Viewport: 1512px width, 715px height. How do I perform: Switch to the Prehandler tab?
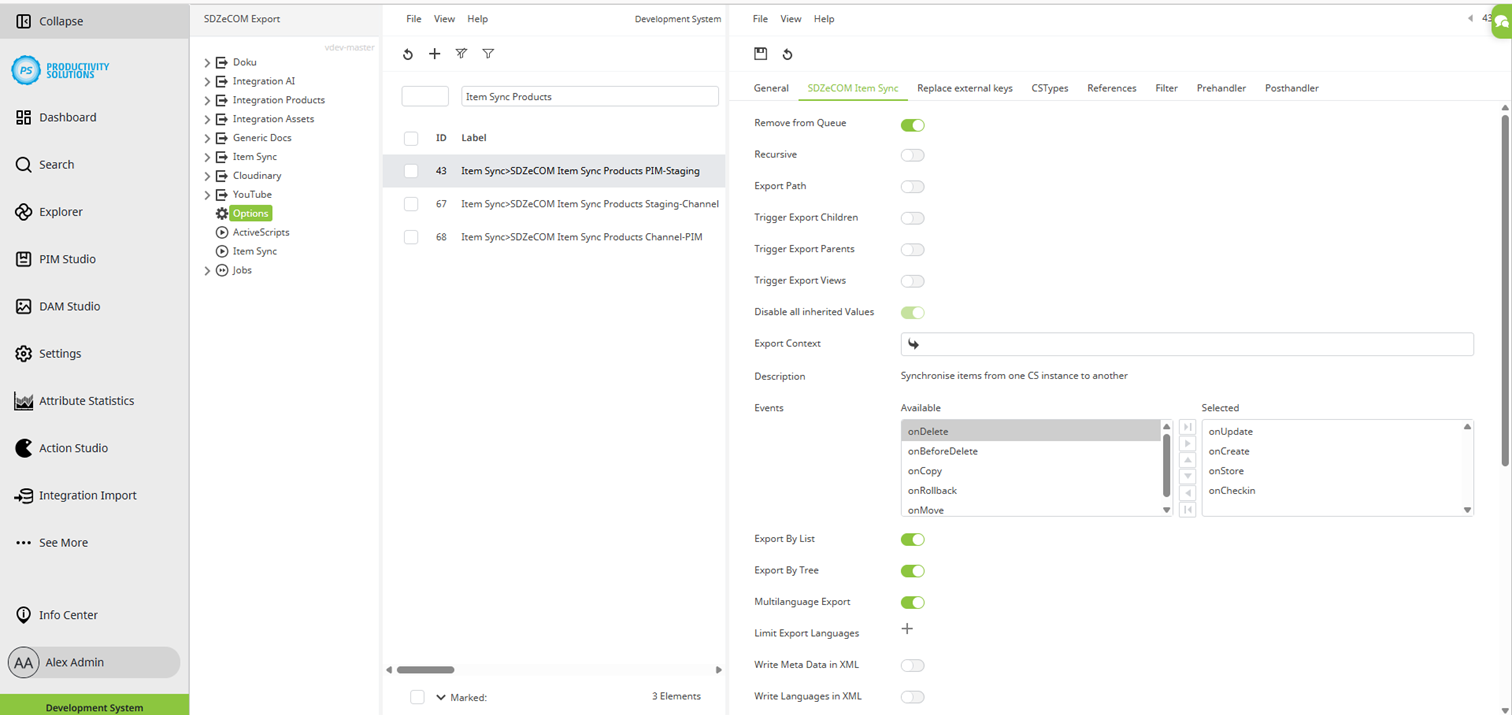click(1221, 88)
